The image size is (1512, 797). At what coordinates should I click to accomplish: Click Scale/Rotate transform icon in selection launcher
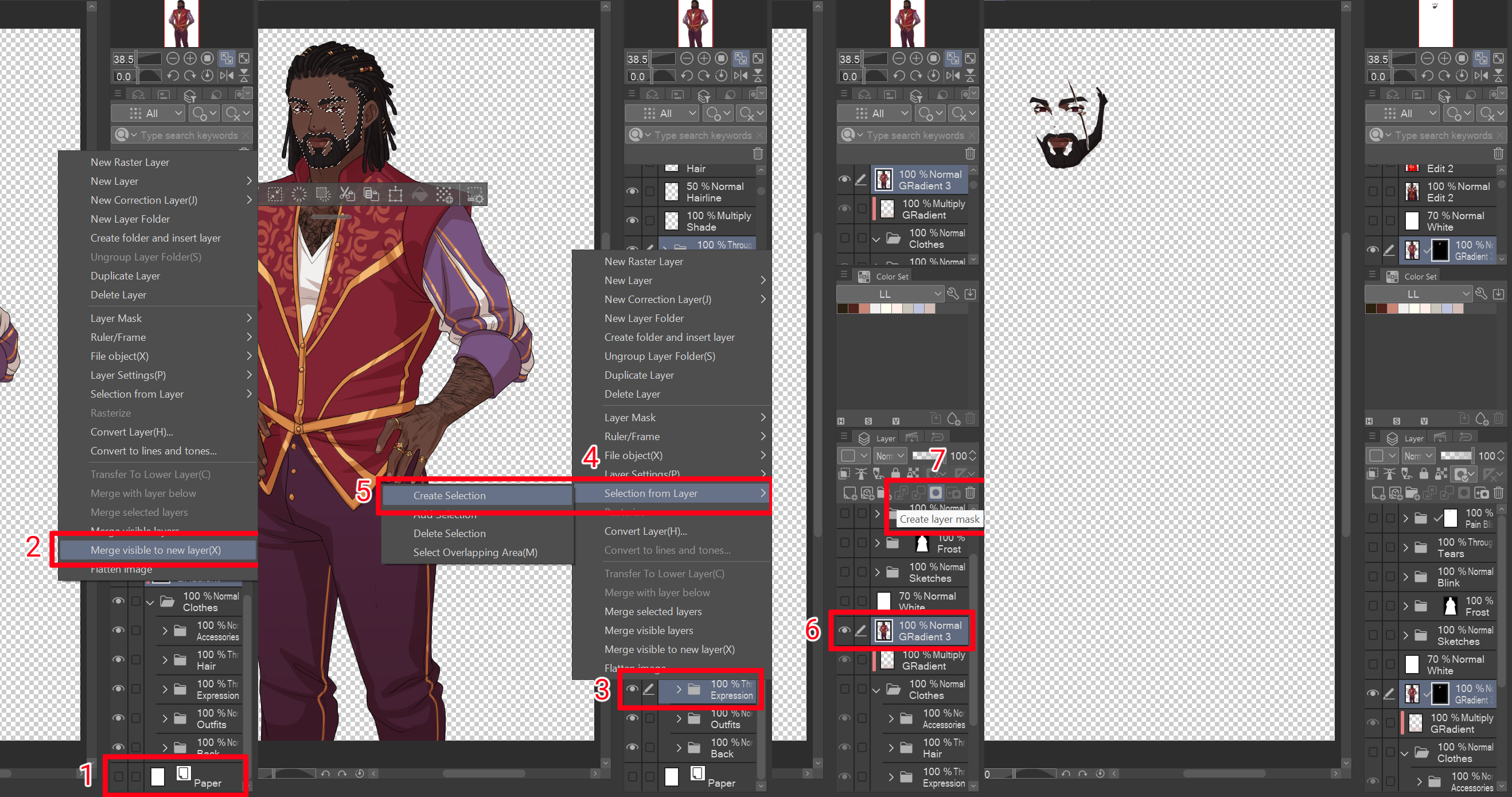click(x=395, y=195)
